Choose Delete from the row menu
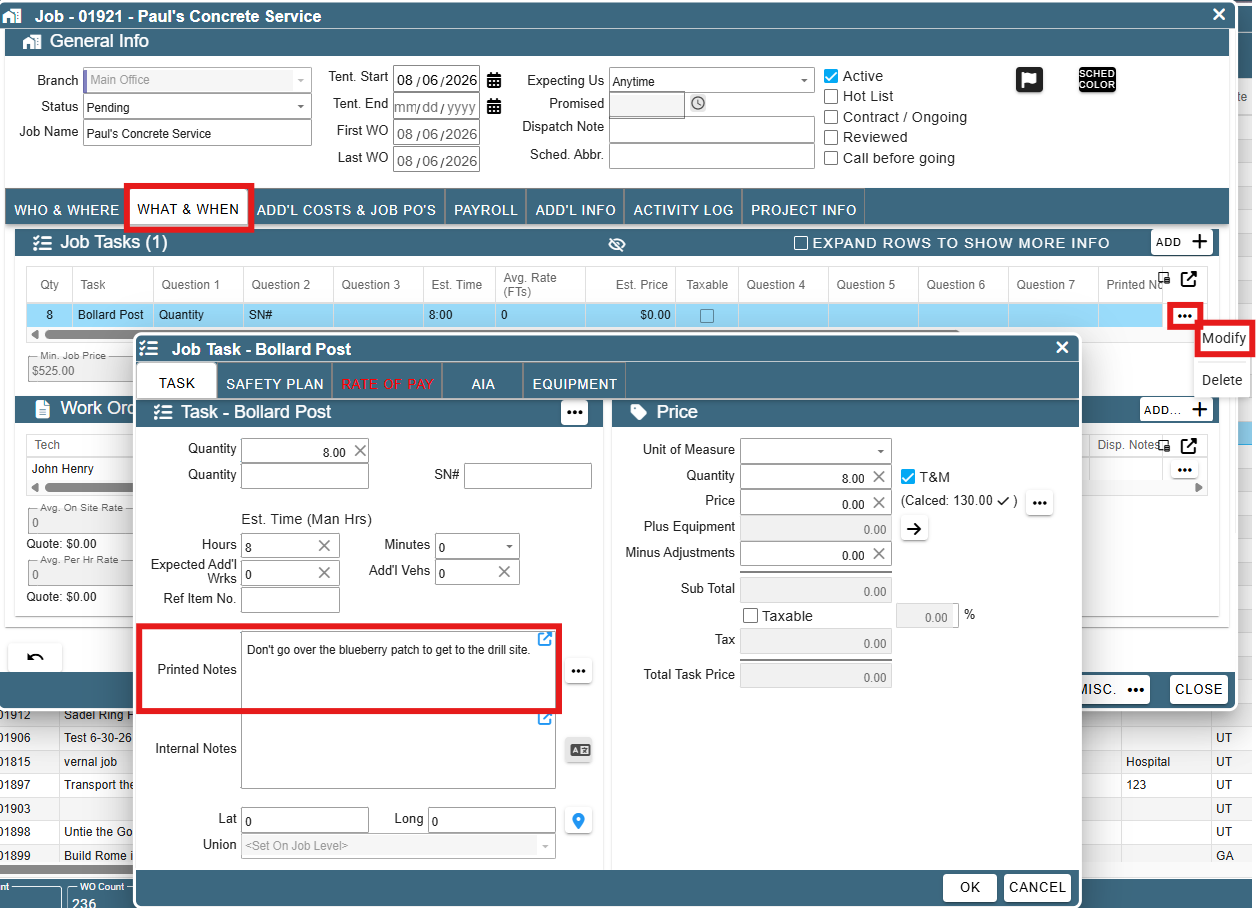1256x908 pixels. click(x=1222, y=380)
